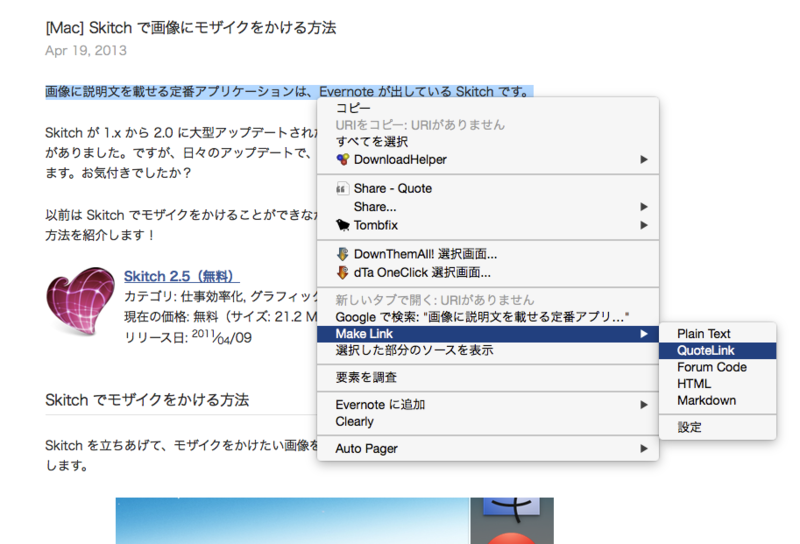Image resolution: width=800 pixels, height=544 pixels.
Task: Pick Markdown in Make Link submenu
Action: (717, 401)
